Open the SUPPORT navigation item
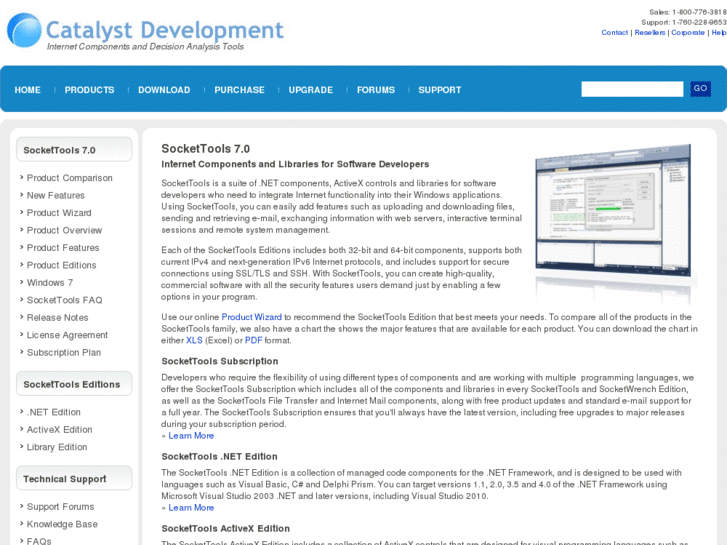 [440, 90]
